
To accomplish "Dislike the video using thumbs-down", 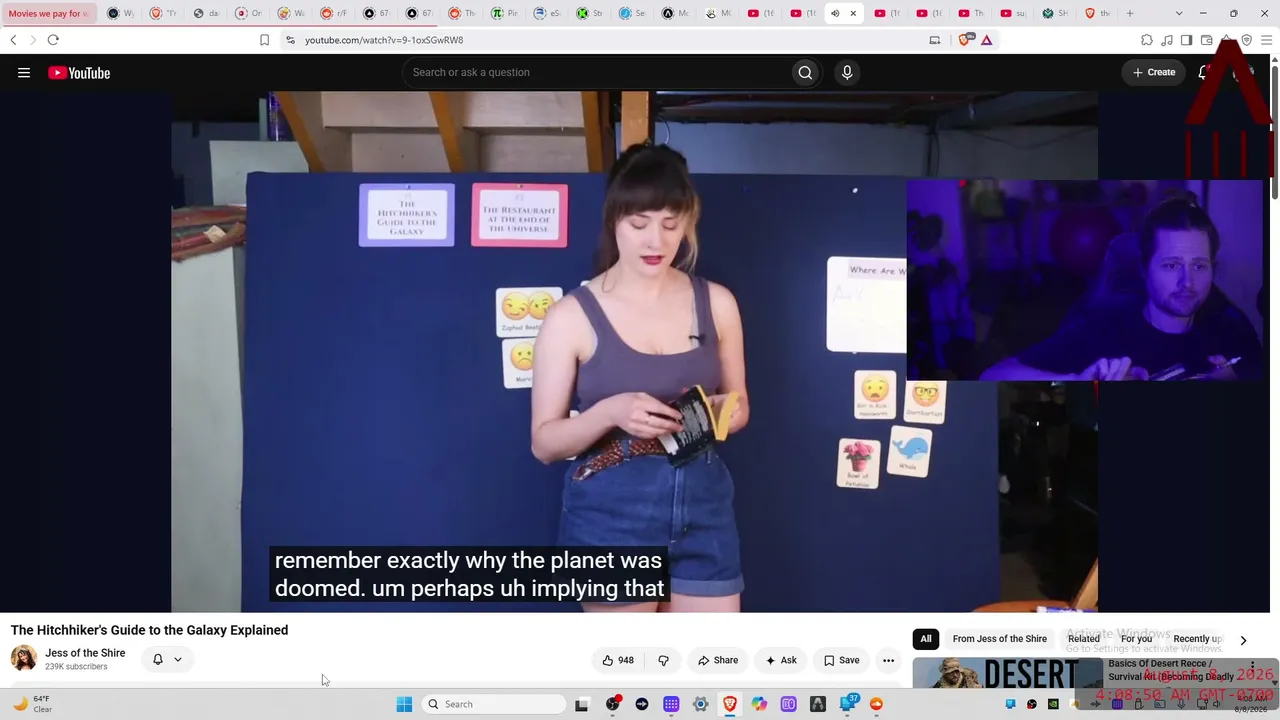I will tap(663, 660).
